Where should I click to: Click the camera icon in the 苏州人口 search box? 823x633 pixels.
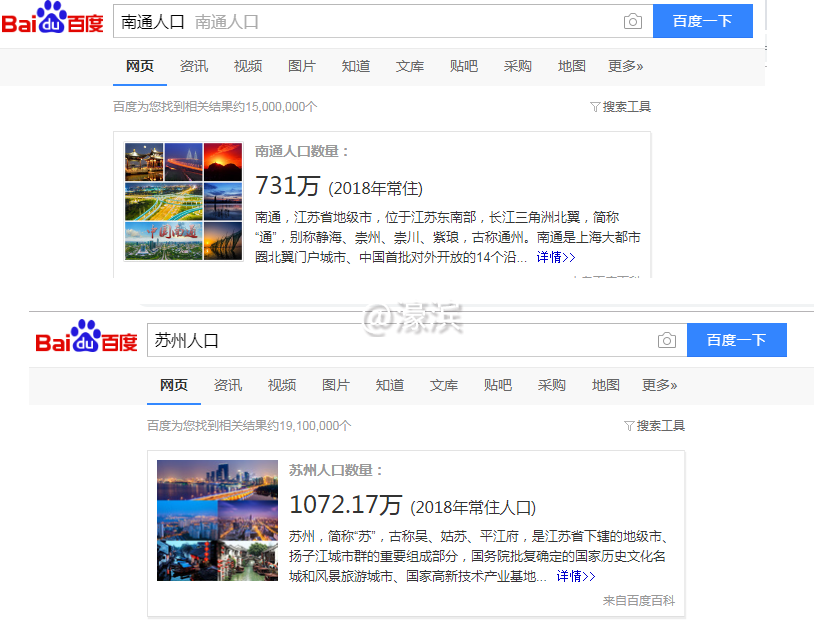pyautogui.click(x=667, y=340)
